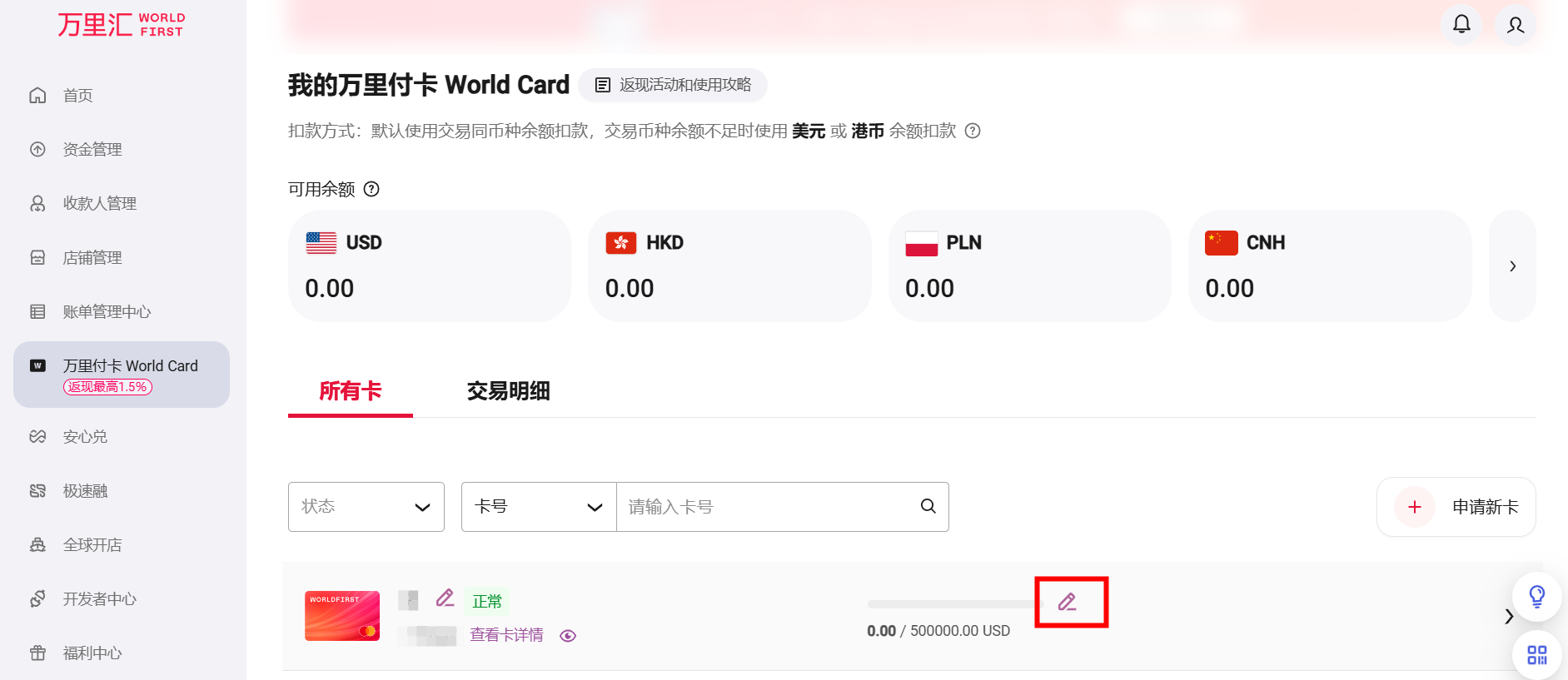Select the PLN balance card
The height and width of the screenshot is (680, 1568).
(1030, 266)
